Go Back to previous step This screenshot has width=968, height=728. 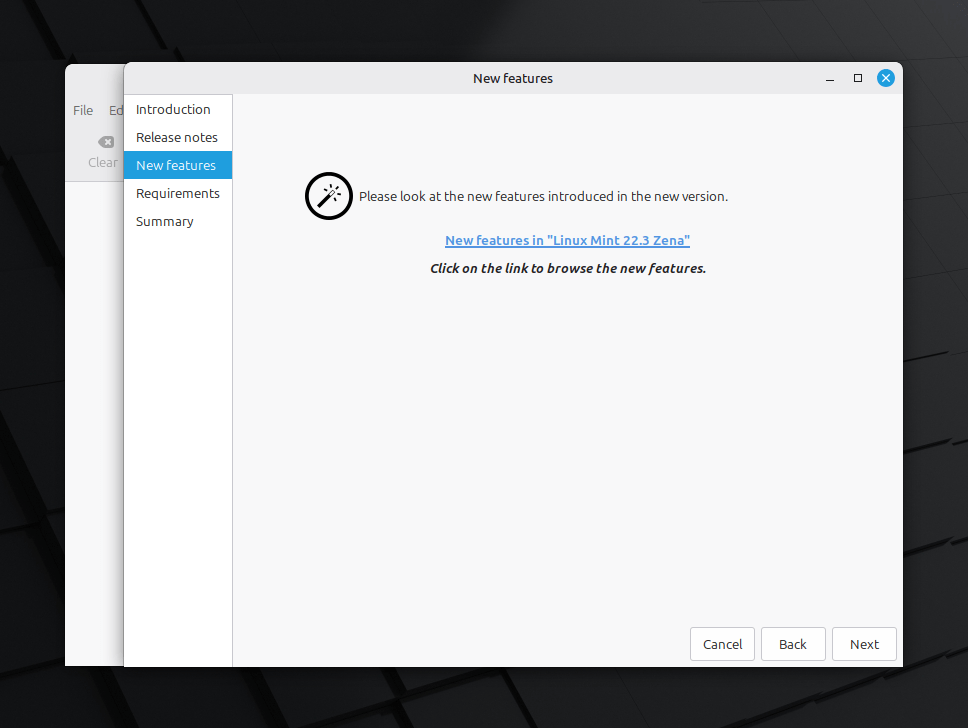point(793,644)
